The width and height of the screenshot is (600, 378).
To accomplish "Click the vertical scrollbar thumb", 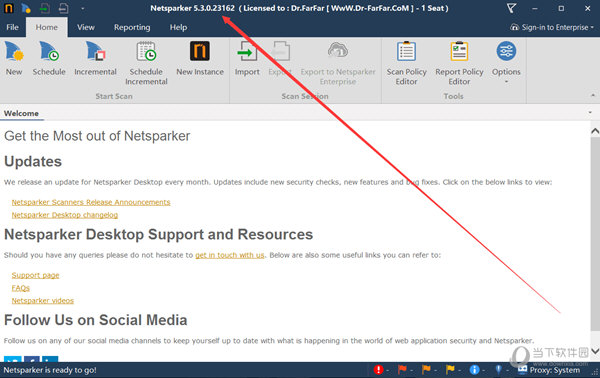I will click(595, 233).
